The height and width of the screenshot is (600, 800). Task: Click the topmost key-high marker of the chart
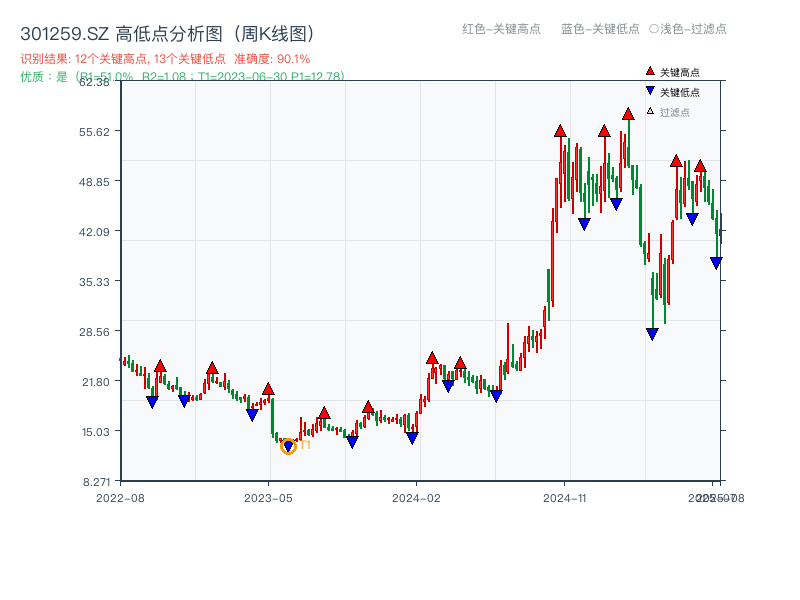(628, 114)
